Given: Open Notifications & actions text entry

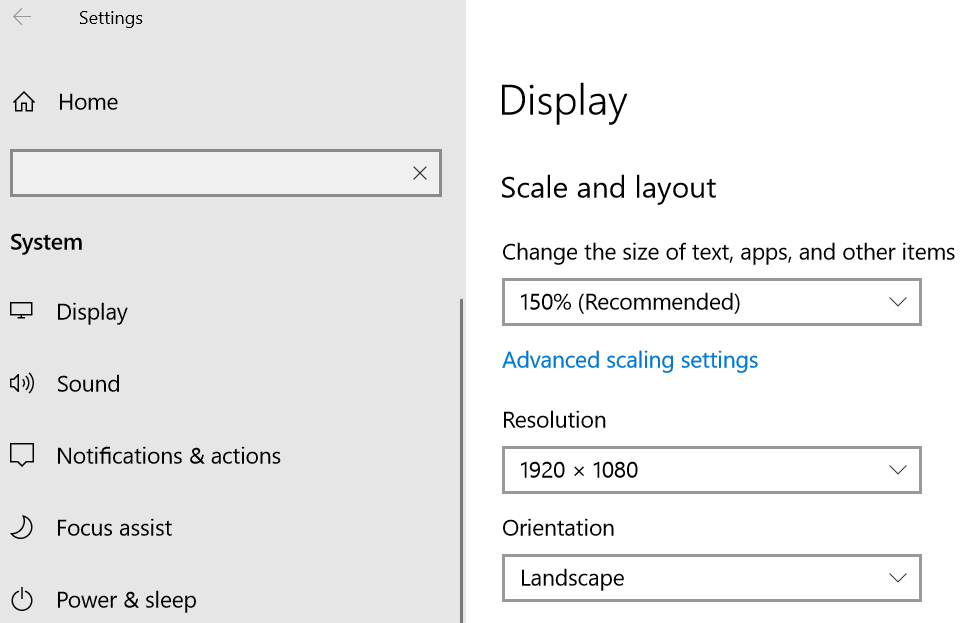Looking at the screenshot, I should (168, 456).
